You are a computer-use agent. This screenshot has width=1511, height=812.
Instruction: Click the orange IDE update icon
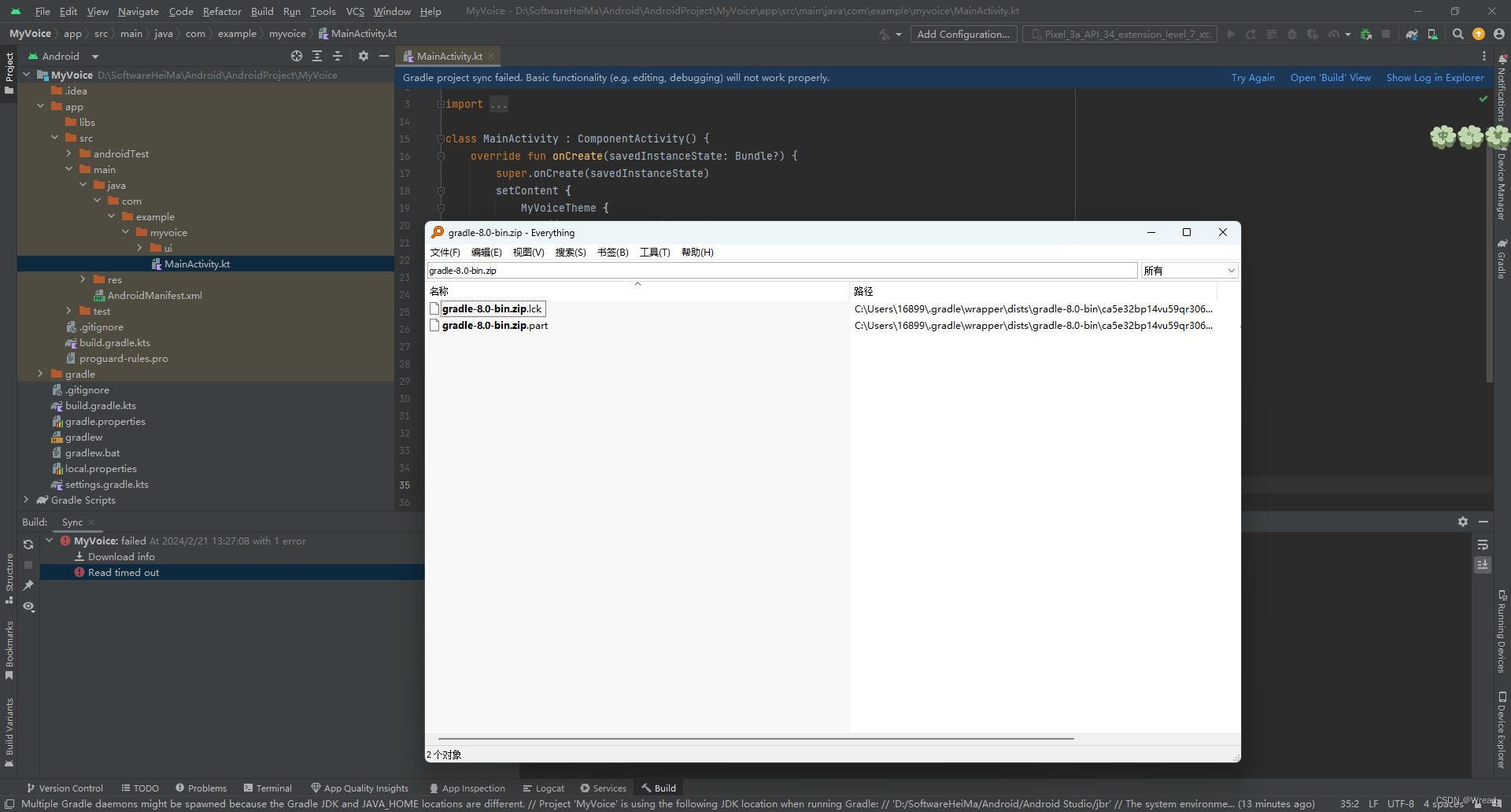coord(1479,34)
